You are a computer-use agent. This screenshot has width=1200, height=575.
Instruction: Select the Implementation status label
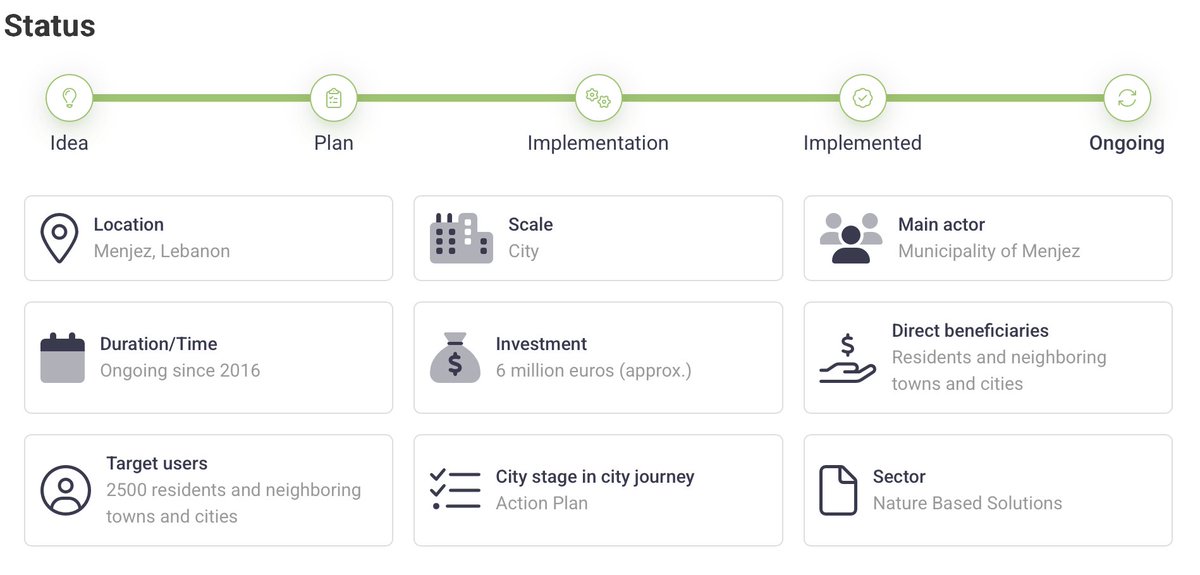(x=598, y=143)
